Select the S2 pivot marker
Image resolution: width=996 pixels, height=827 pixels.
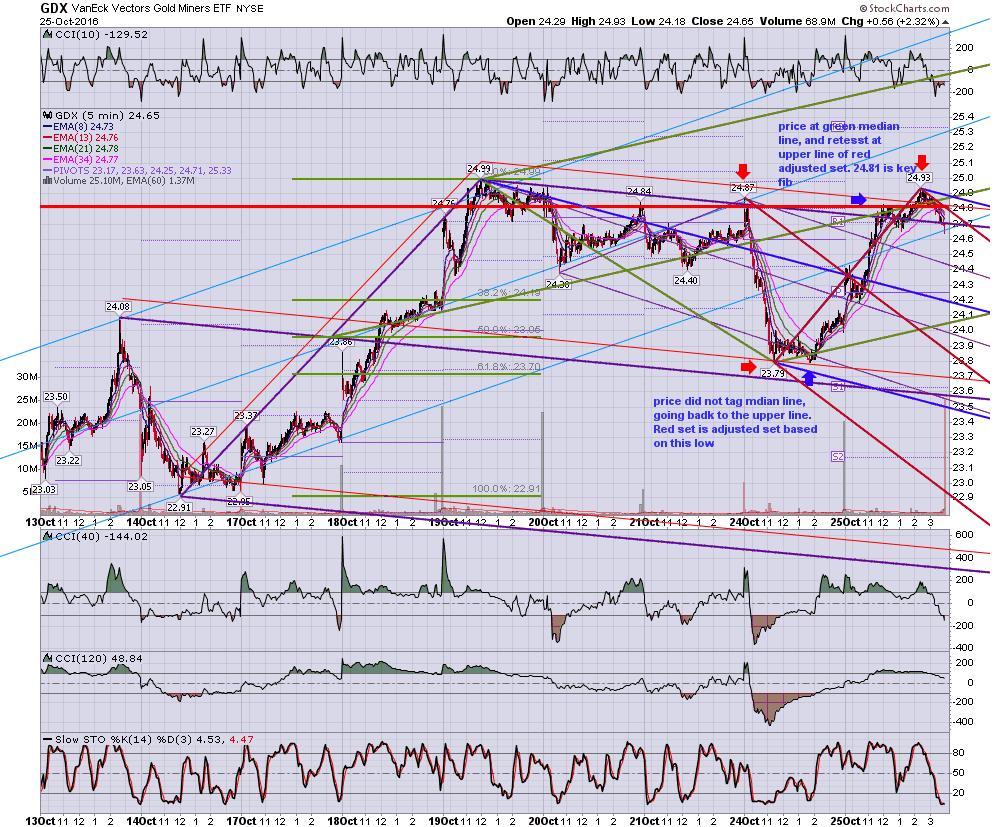click(x=838, y=456)
